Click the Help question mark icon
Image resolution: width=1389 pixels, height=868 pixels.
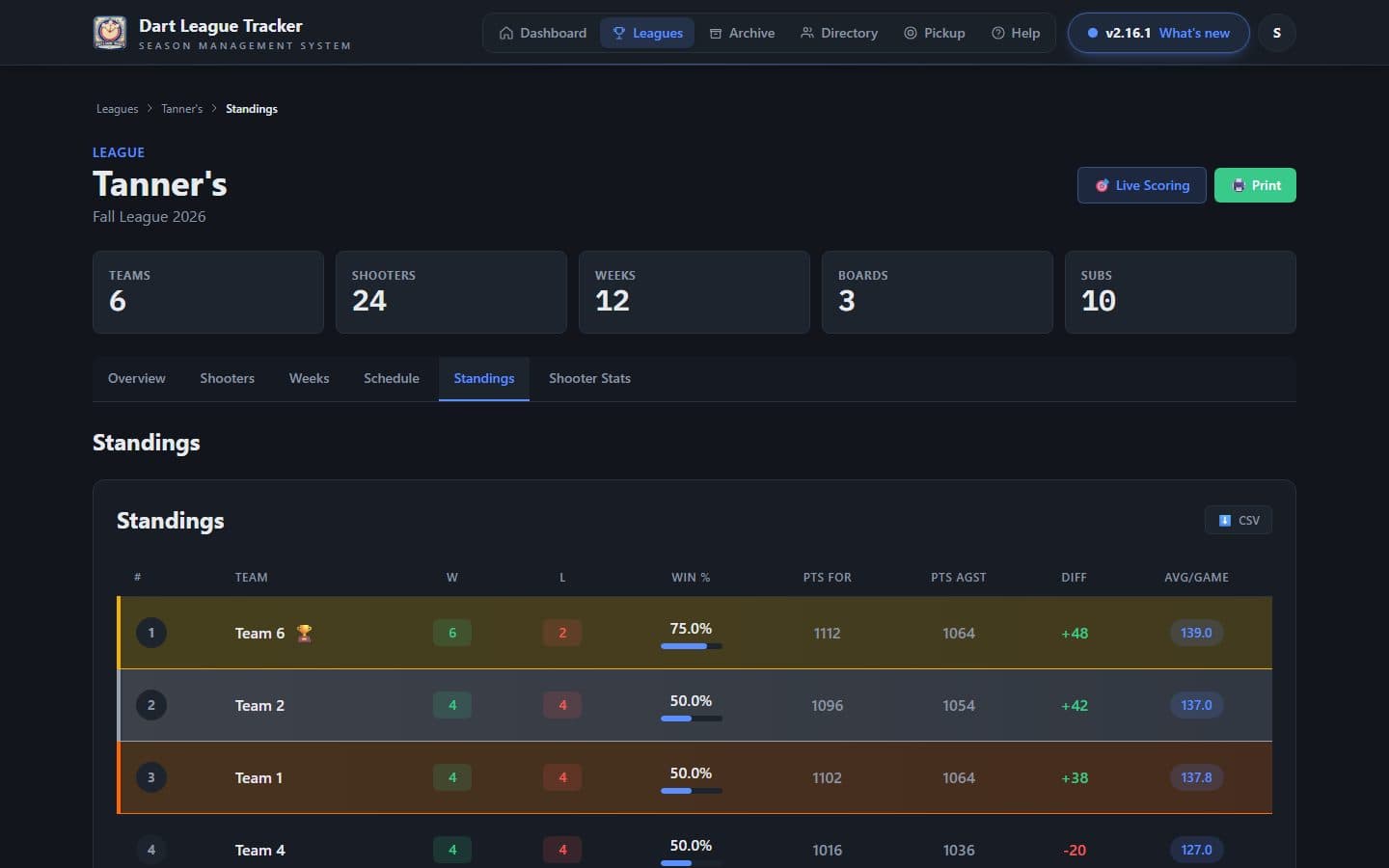pos(998,33)
